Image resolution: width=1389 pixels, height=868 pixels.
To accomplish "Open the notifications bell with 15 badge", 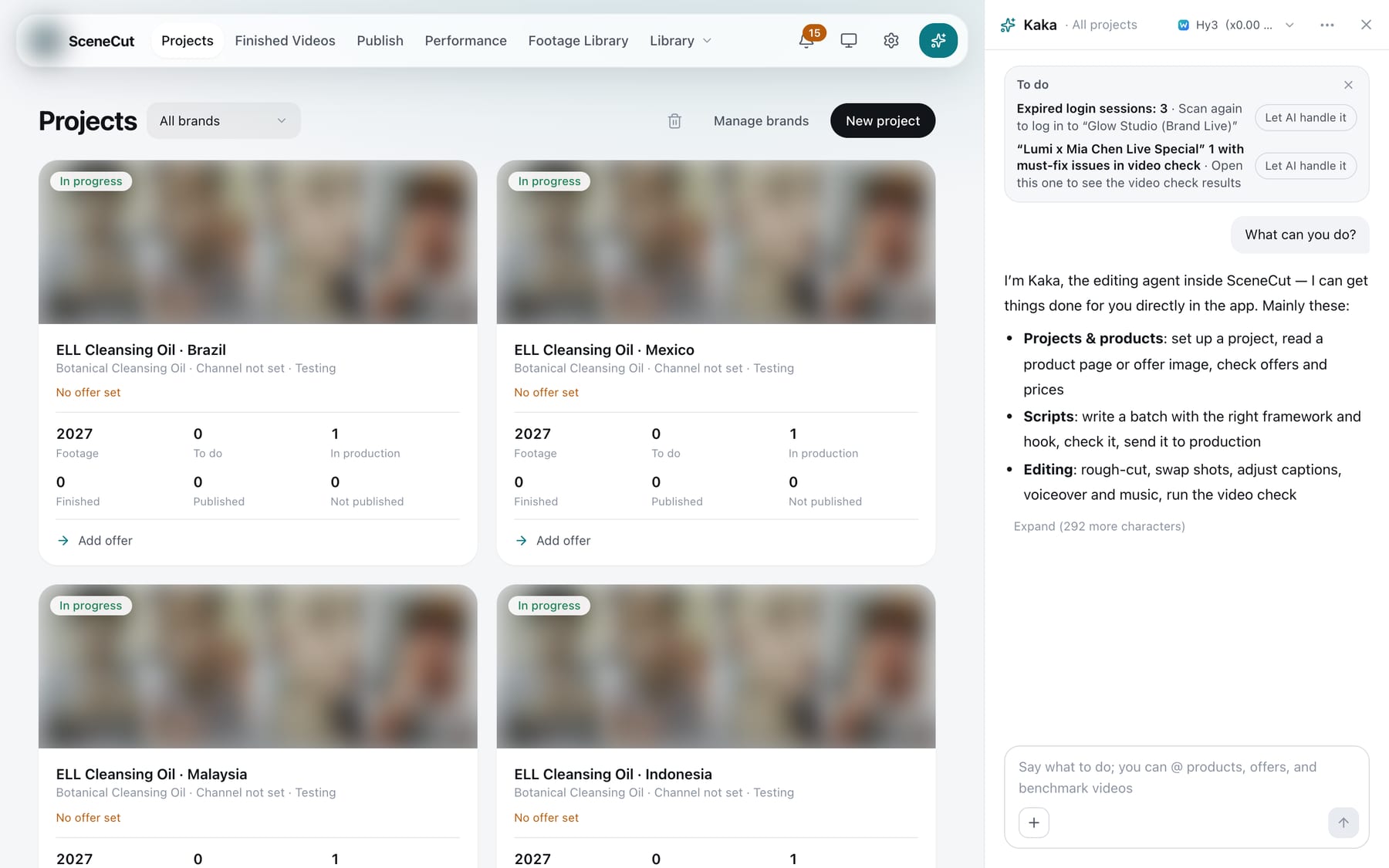I will tap(806, 40).
